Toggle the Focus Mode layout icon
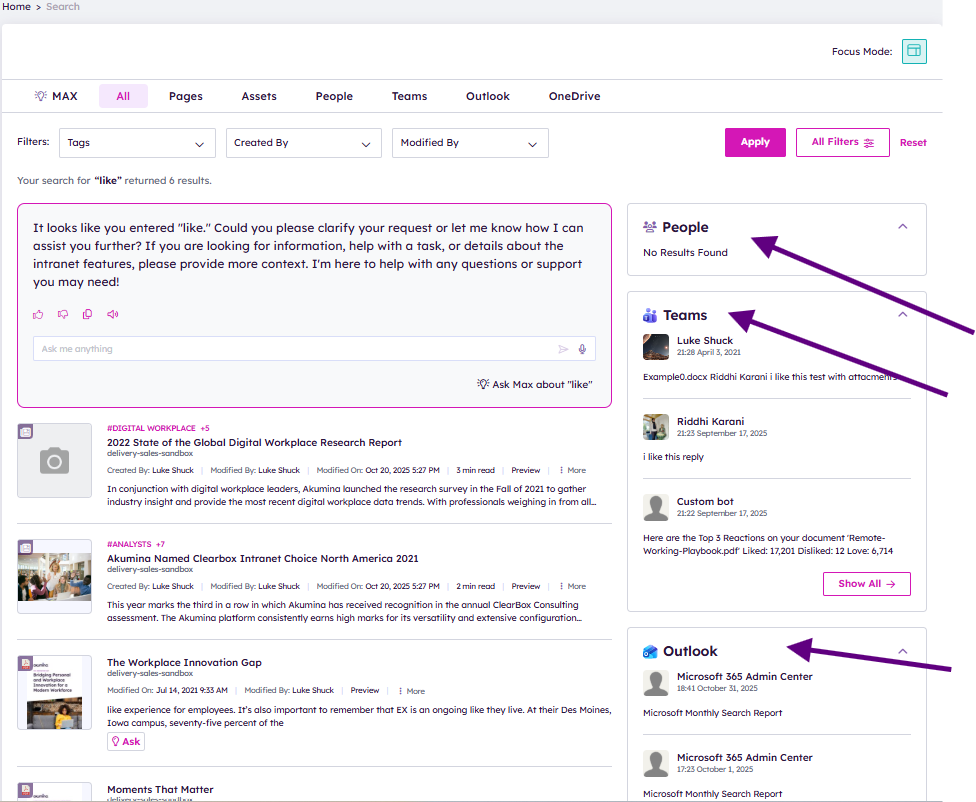 [914, 52]
